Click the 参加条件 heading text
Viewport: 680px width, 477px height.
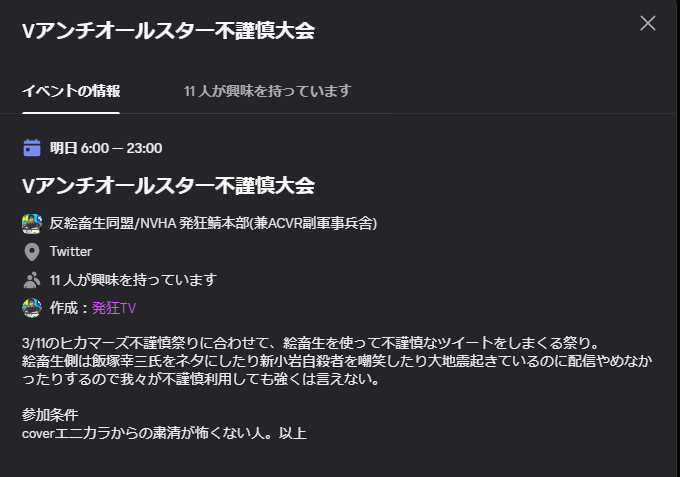(x=50, y=414)
